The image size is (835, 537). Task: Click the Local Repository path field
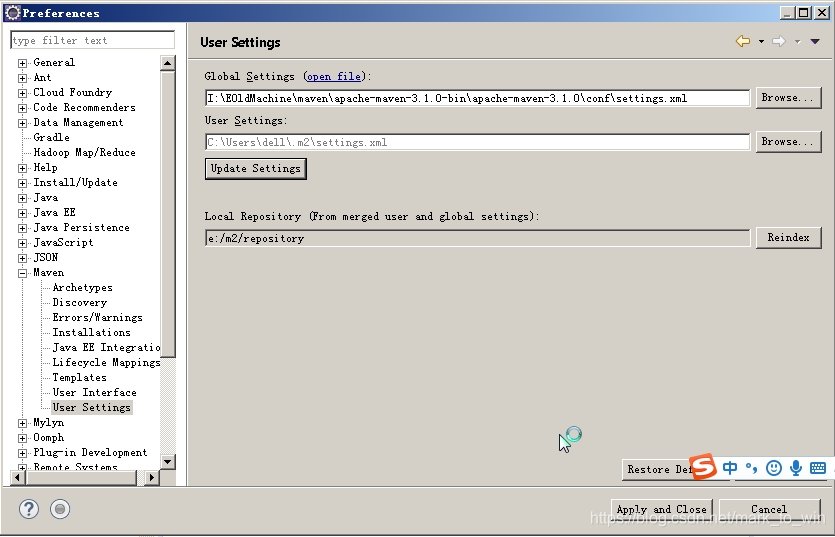[x=478, y=238]
